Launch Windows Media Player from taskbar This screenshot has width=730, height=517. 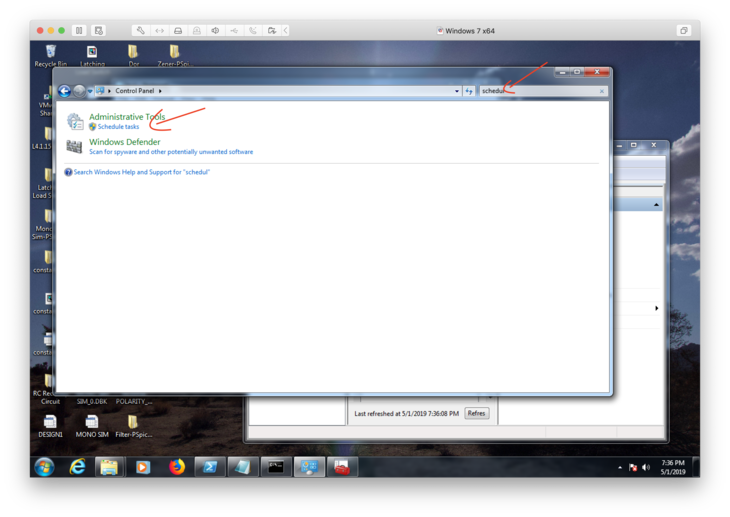coord(142,467)
